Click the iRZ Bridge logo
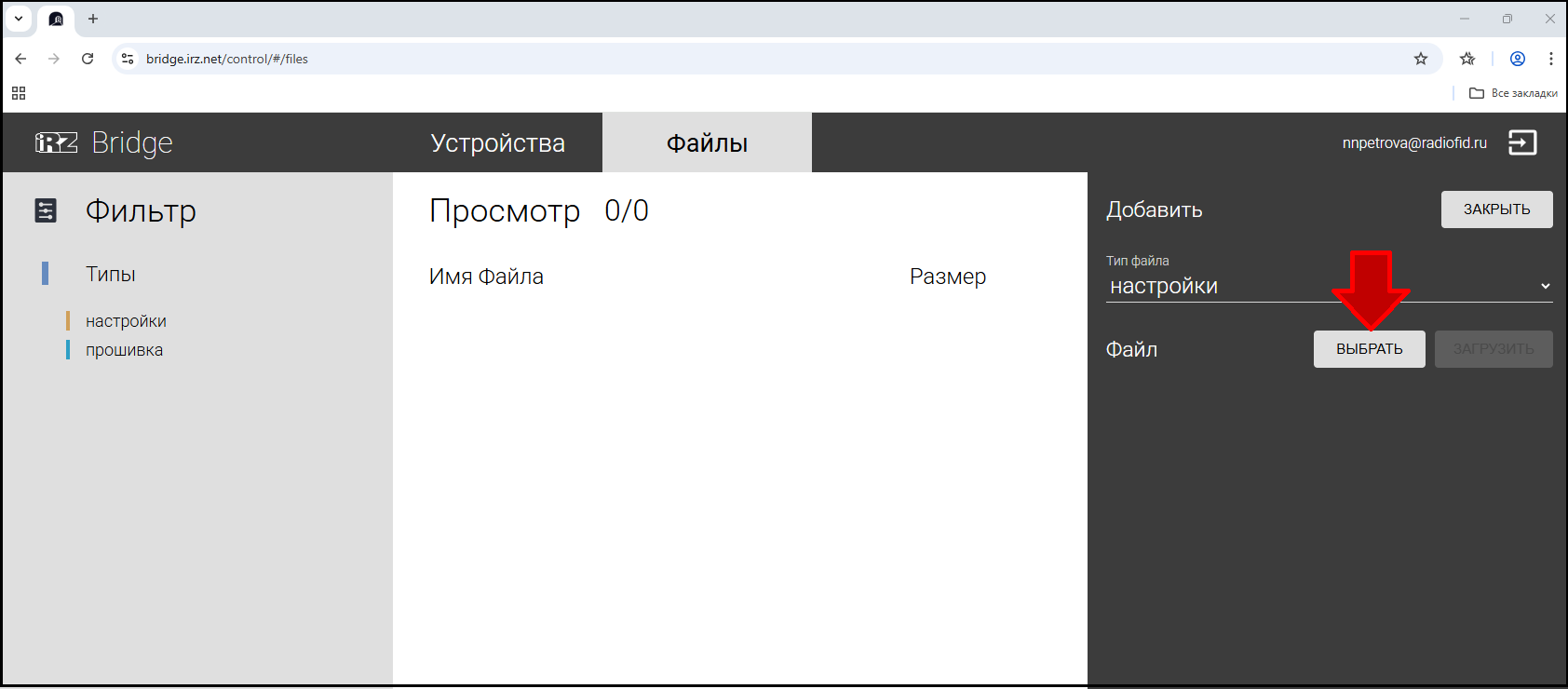This screenshot has width=1568, height=689. tap(103, 142)
